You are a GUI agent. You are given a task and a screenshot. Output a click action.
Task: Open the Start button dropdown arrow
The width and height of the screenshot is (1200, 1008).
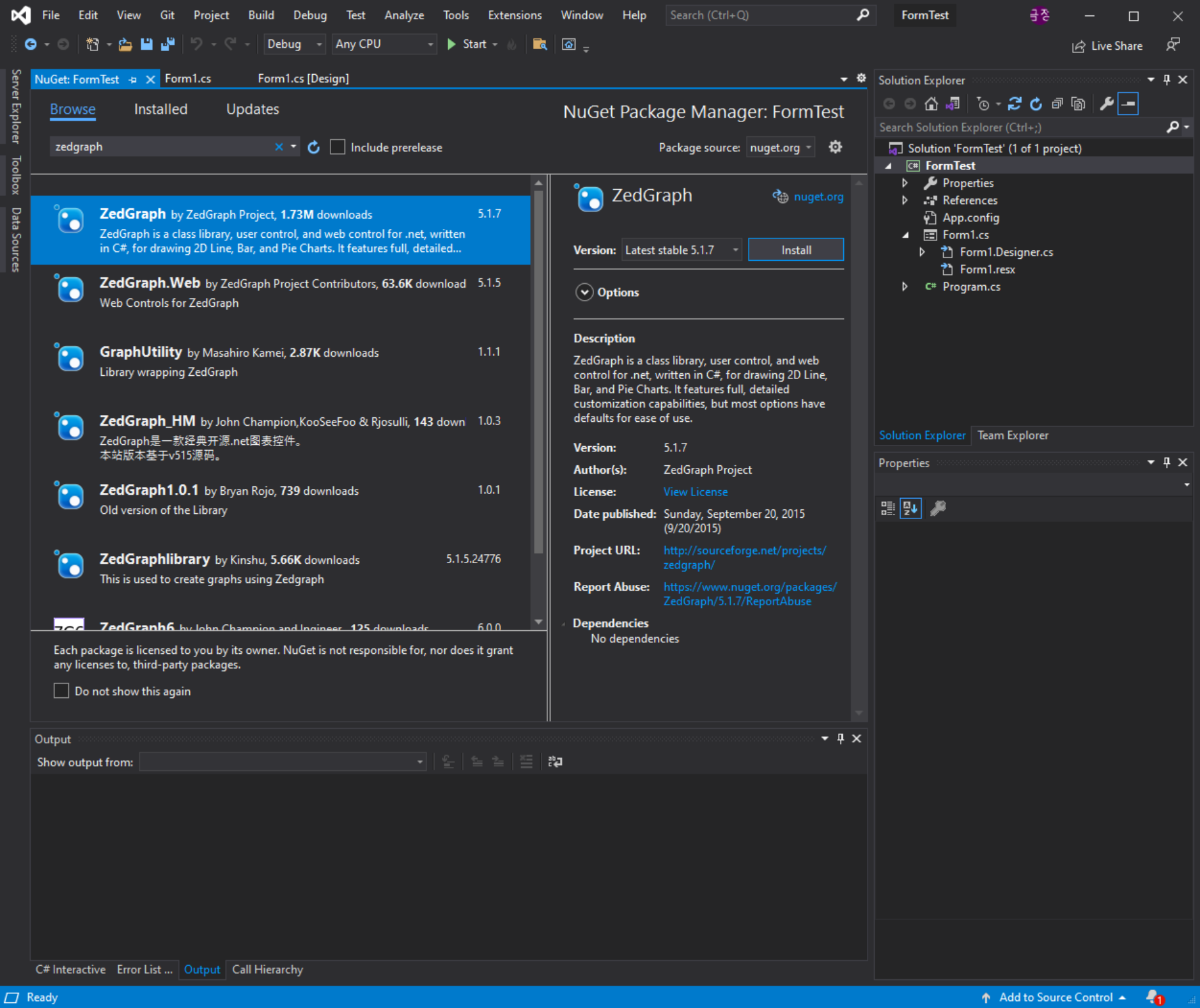495,44
